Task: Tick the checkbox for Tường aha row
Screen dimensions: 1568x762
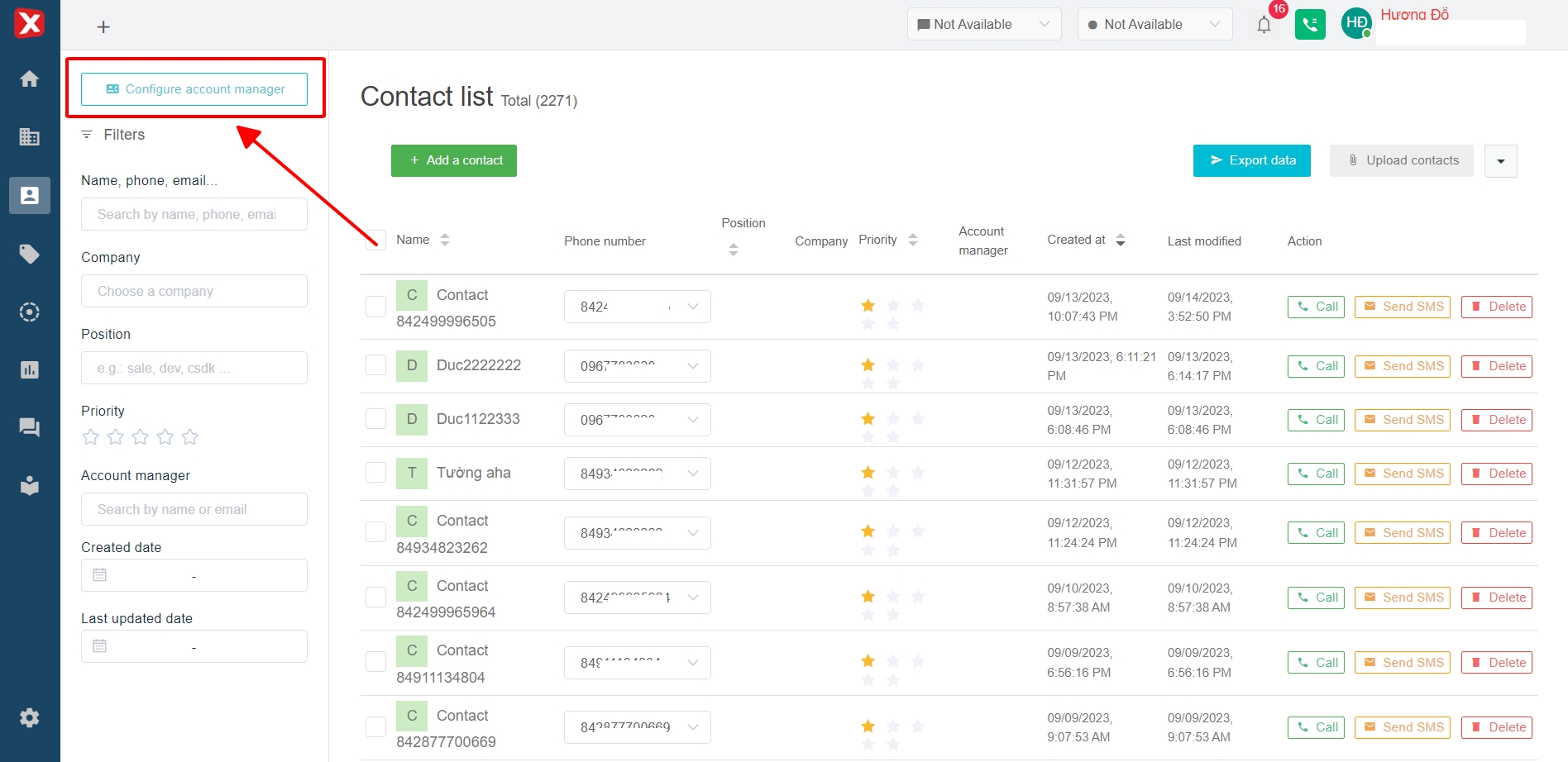Action: coord(375,473)
